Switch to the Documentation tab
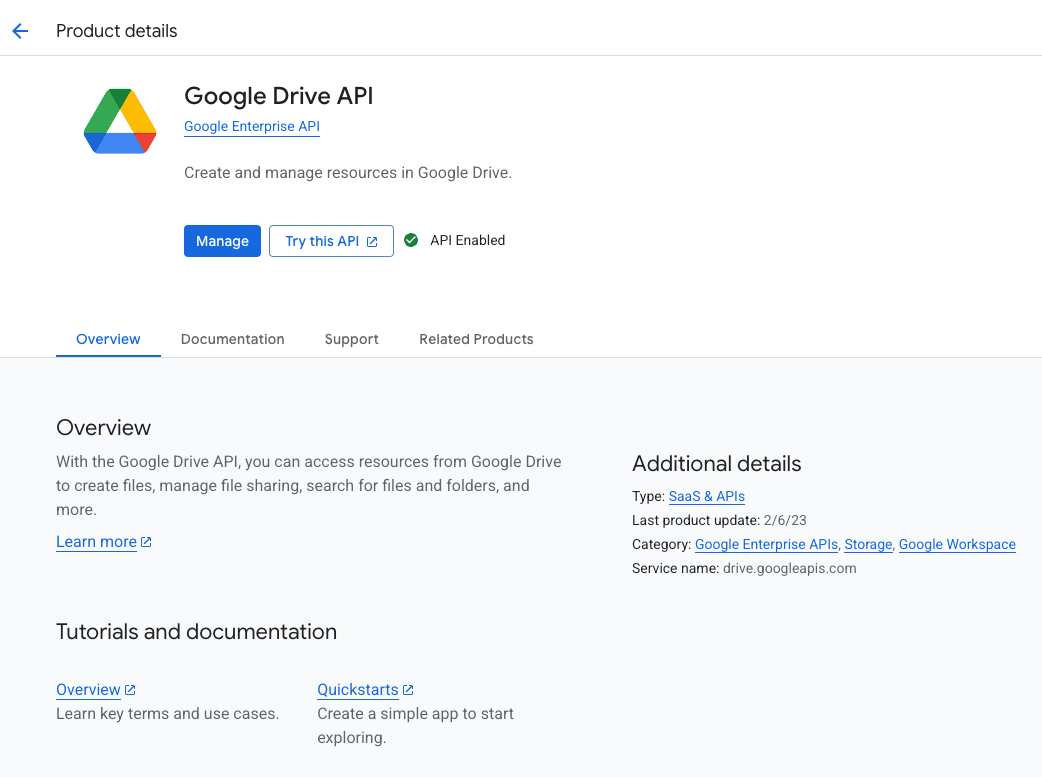Image resolution: width=1042 pixels, height=777 pixels. click(x=233, y=339)
